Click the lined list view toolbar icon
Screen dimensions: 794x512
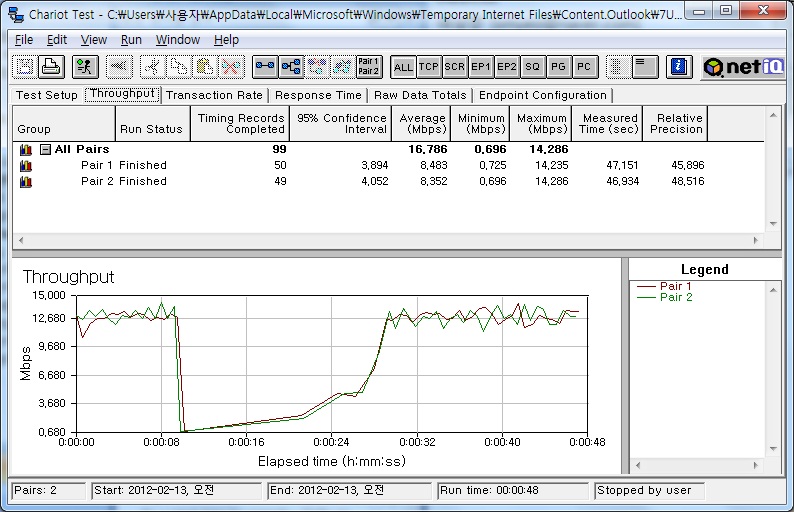pyautogui.click(x=645, y=67)
